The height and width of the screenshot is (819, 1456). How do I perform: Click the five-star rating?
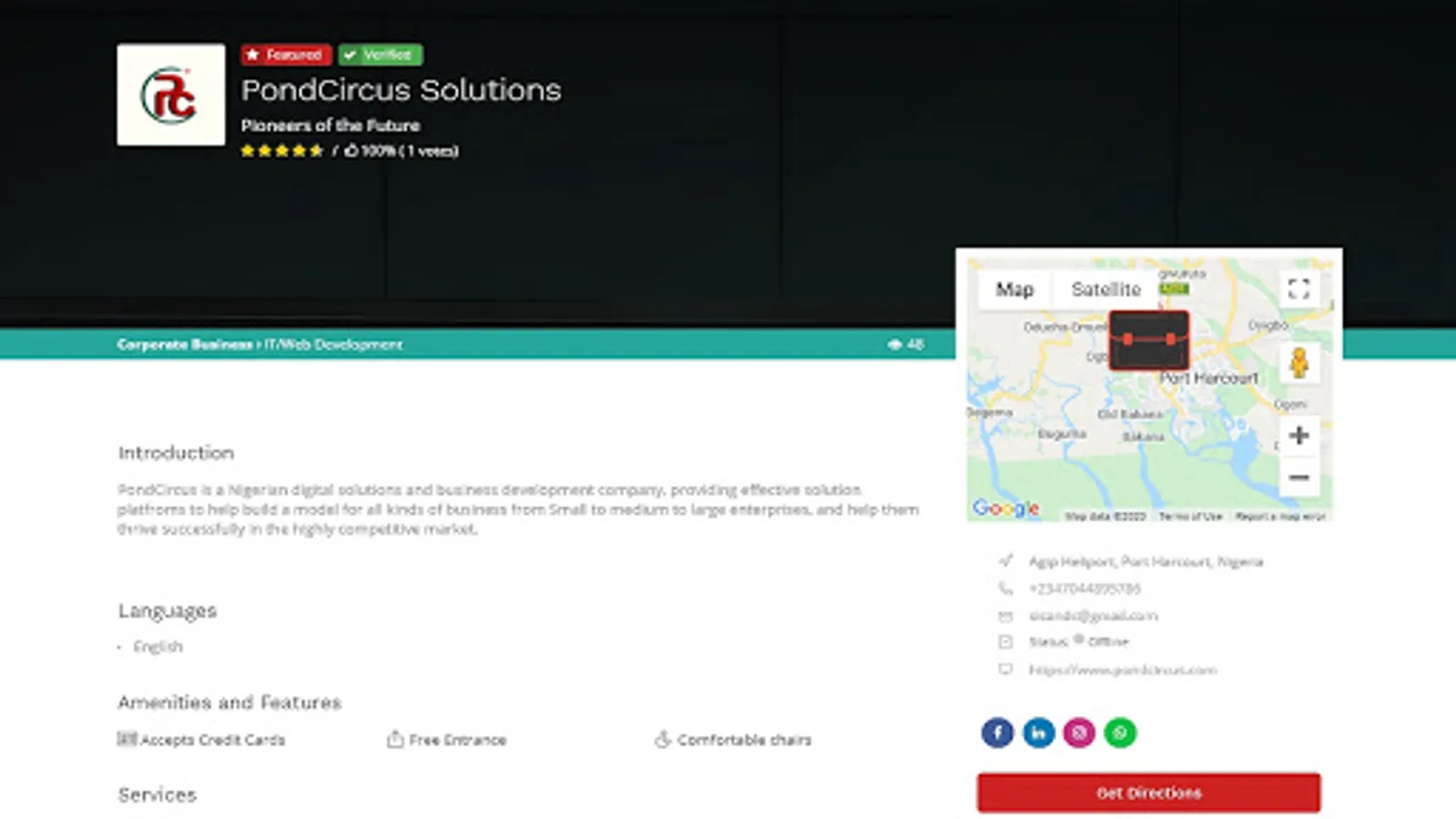pos(282,151)
